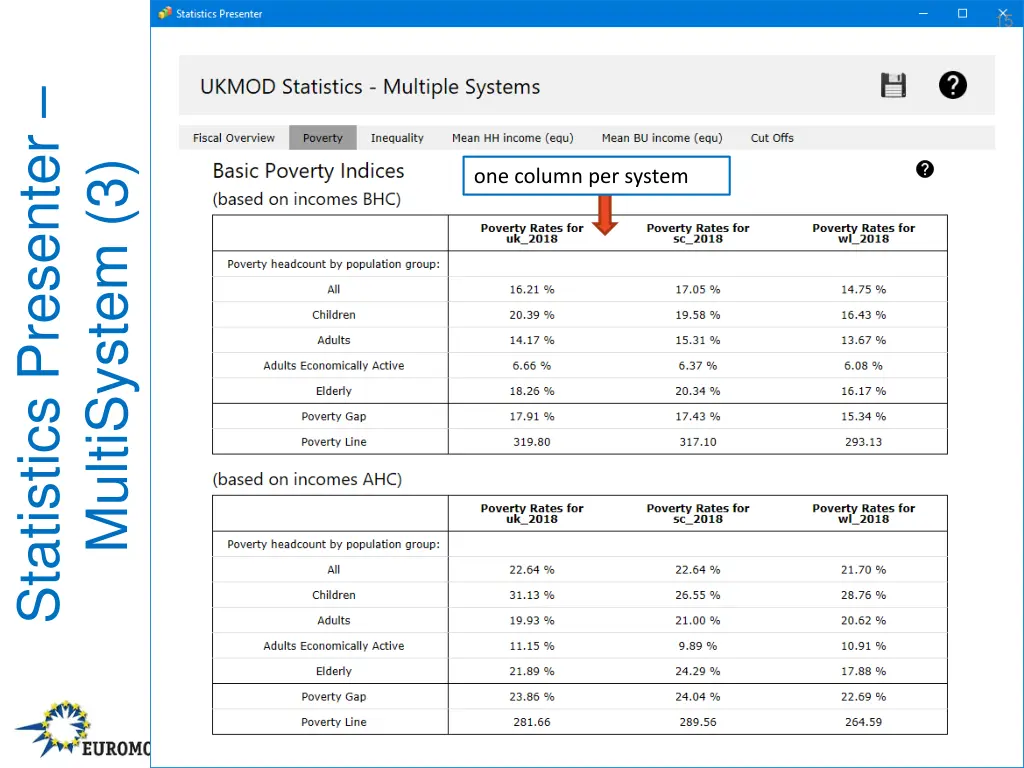Click the 319.80 Poverty Line value
Viewport: 1024px width, 768px height.
532,442
